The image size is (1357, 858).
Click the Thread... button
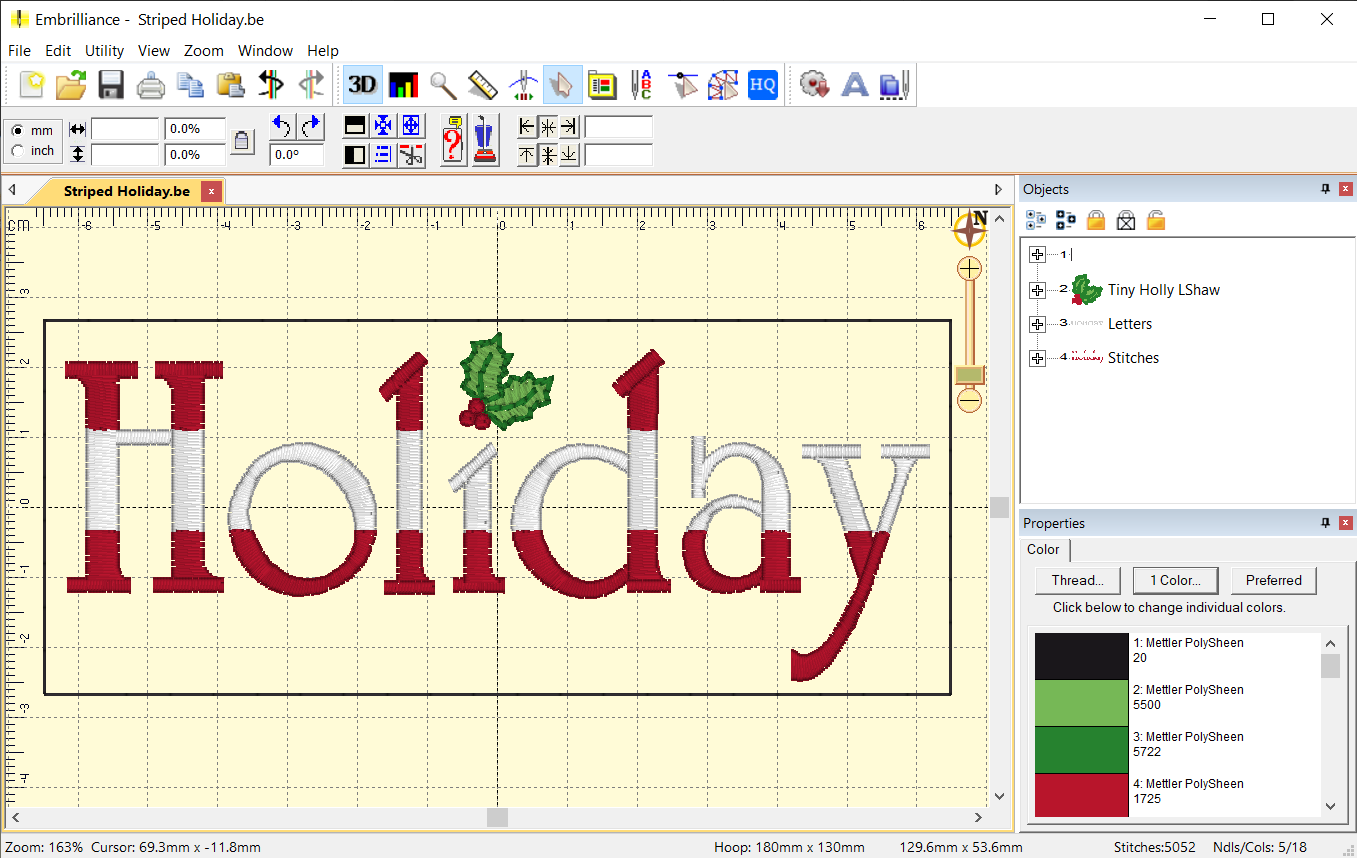[1077, 580]
